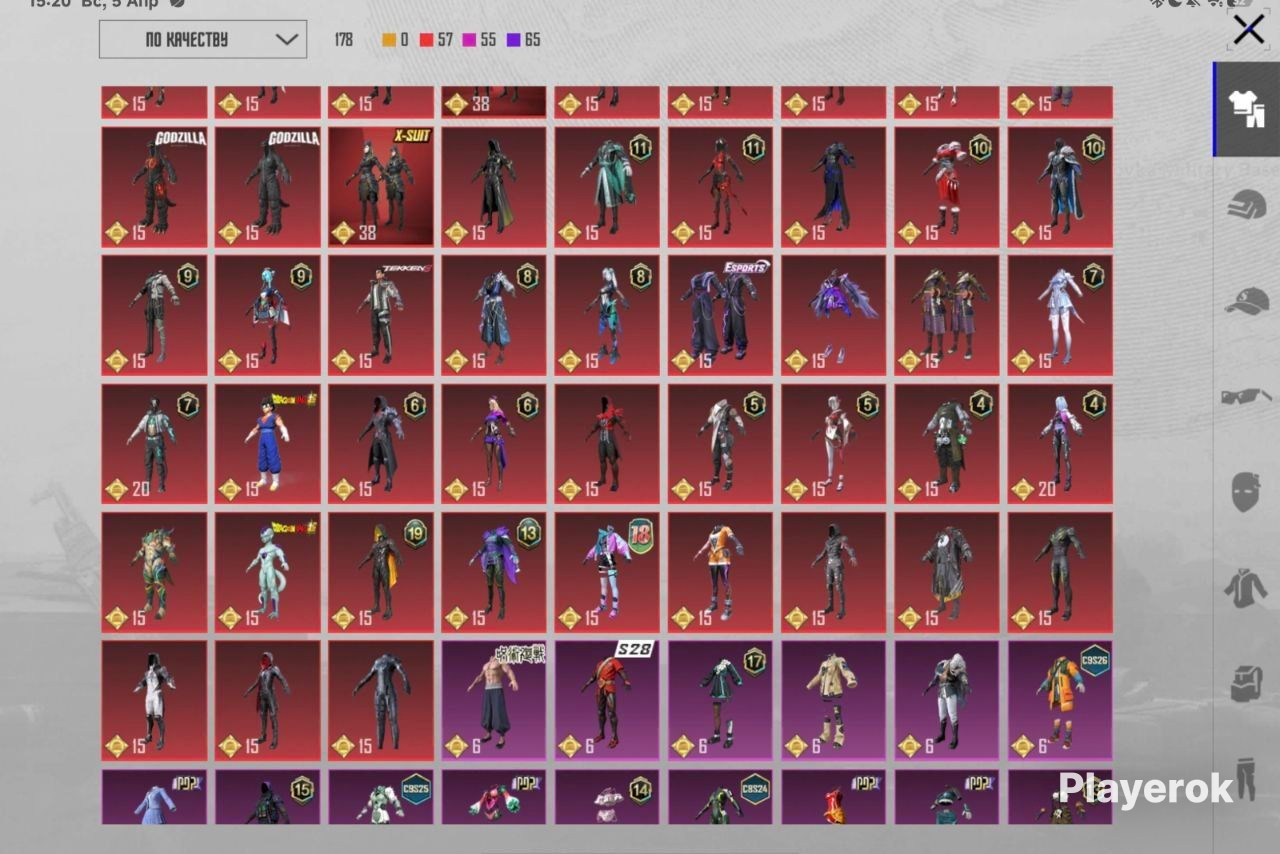The image size is (1280, 854).
Task: Select the gold-green armored outfit
Action: coord(154,573)
